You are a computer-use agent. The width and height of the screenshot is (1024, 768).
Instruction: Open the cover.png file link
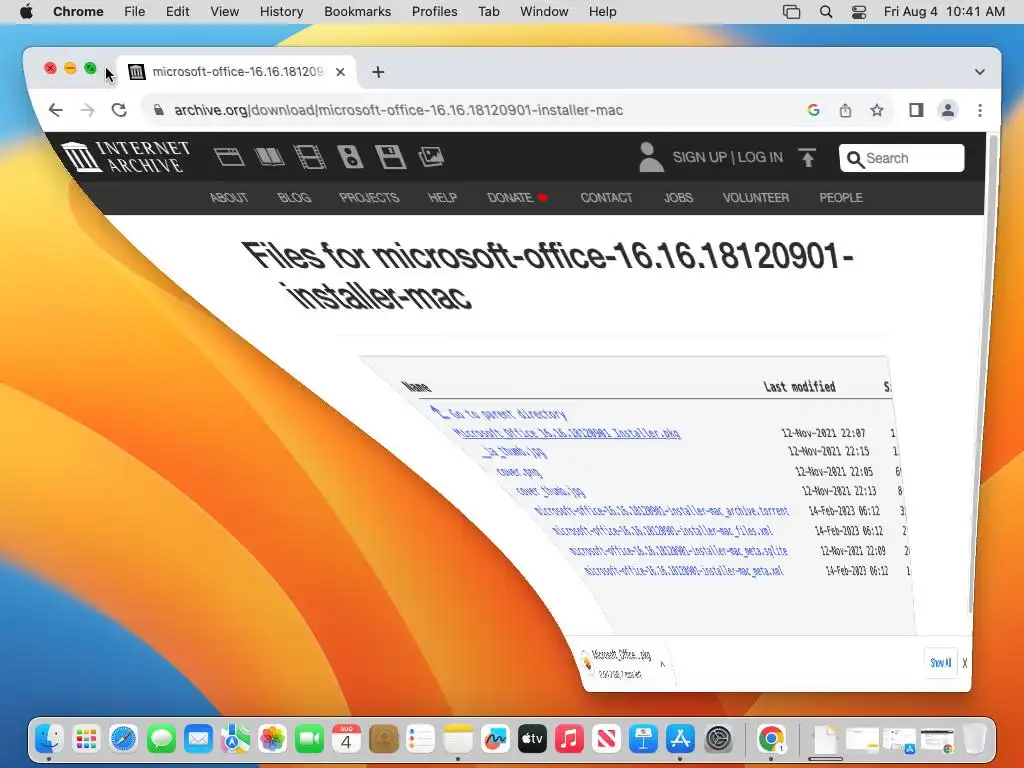click(519, 471)
